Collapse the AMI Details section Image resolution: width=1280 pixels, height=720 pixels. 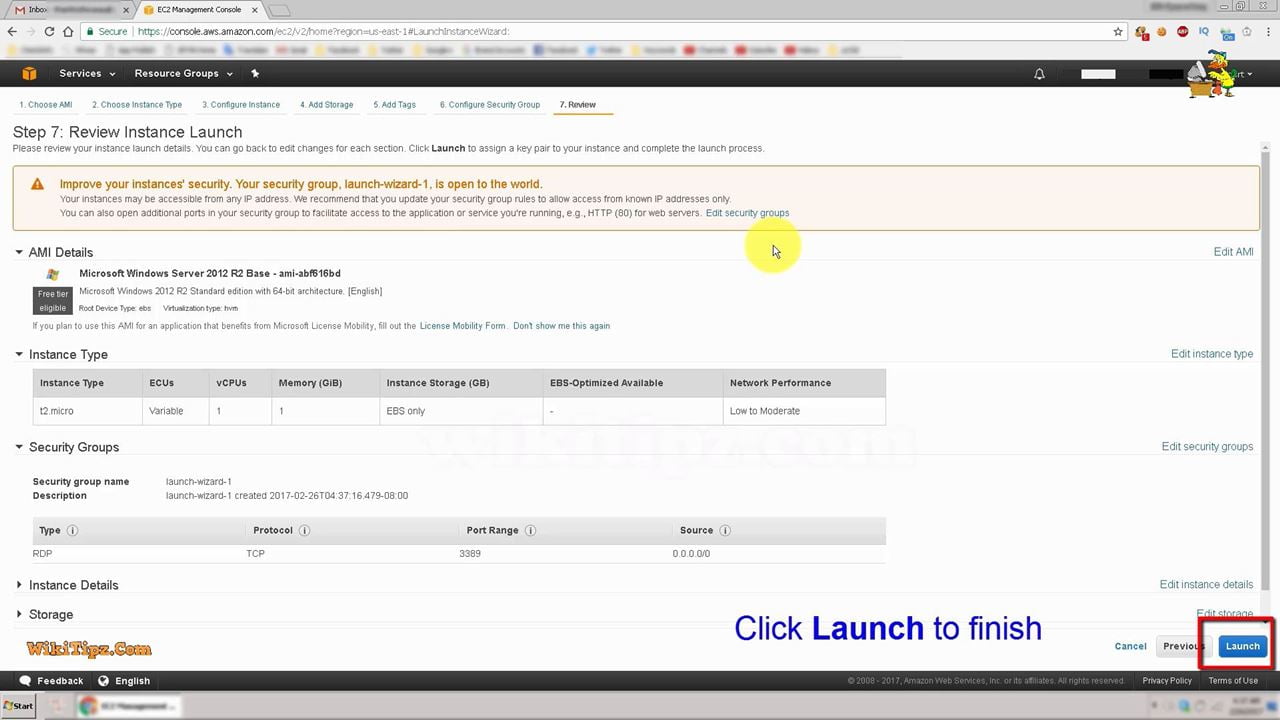pos(19,252)
